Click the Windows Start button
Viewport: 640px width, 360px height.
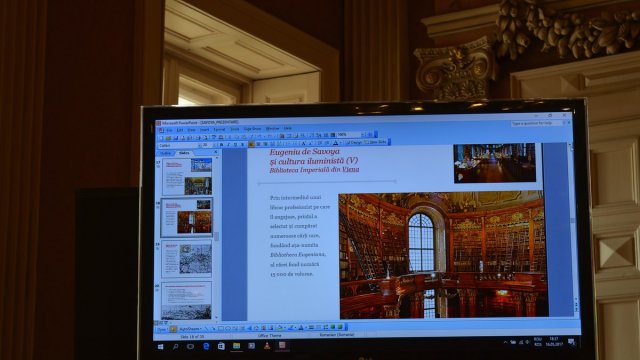click(x=160, y=347)
